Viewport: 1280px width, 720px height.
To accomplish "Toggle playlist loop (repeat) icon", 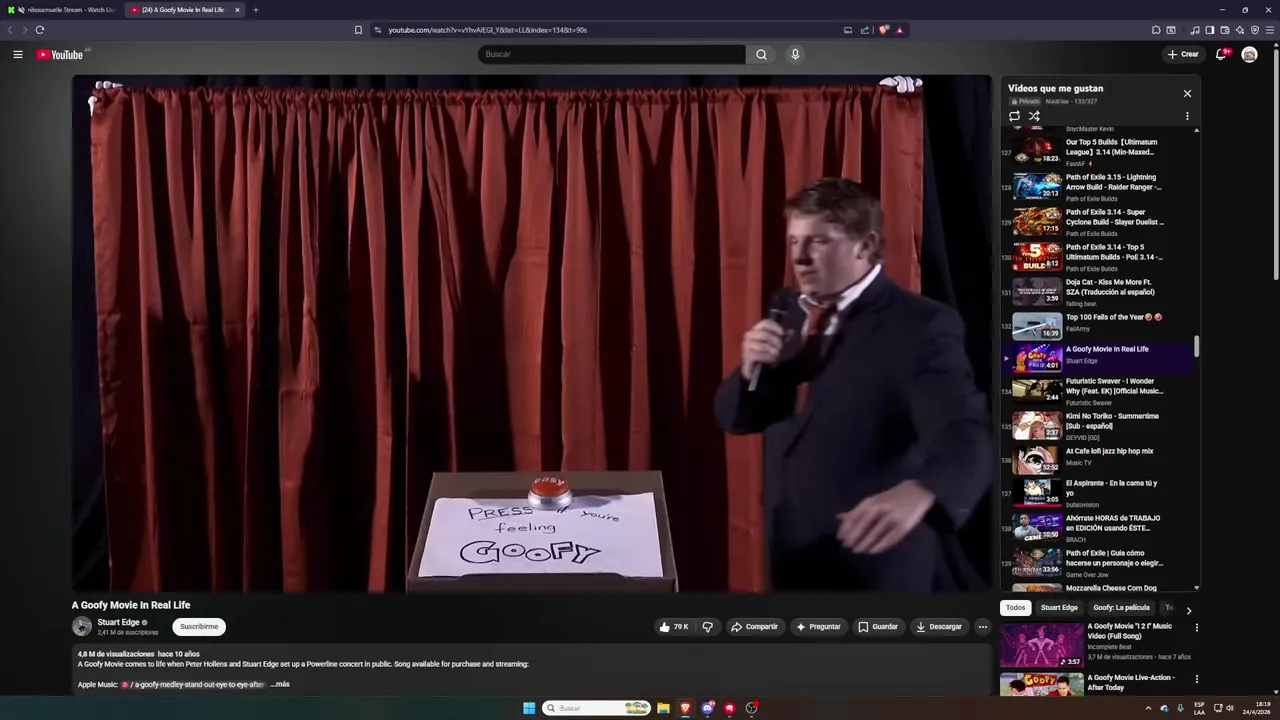I will 1014,116.
